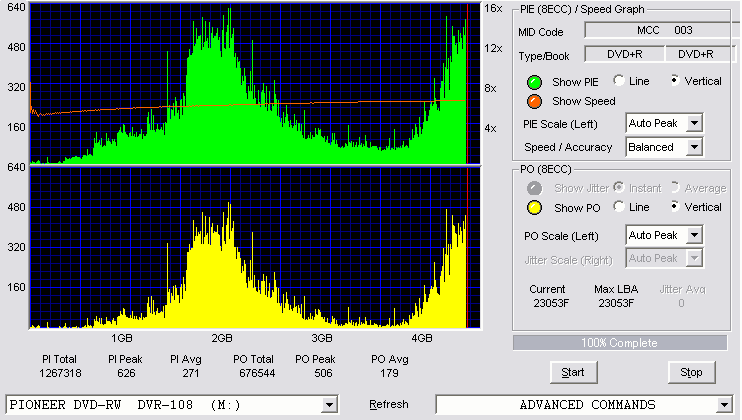Screen dimensions: 742x420
Task: Click the Refresh button
Action: click(x=389, y=404)
